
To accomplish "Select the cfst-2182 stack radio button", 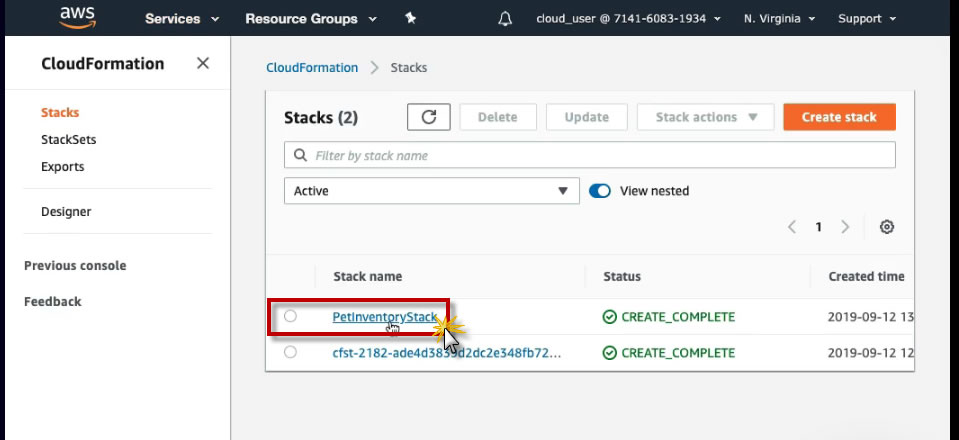I will 290,352.
